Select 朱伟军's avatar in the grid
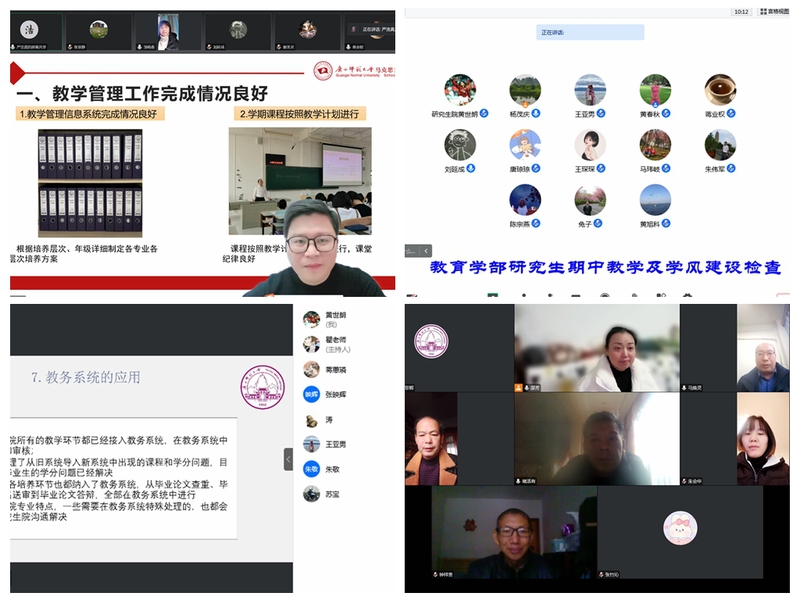This screenshot has height=600, width=800. pos(720,145)
